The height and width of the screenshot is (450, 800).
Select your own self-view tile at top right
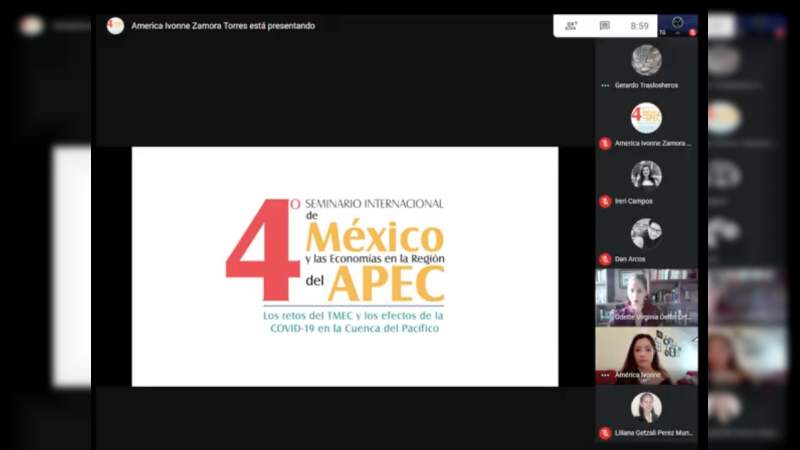pos(678,26)
